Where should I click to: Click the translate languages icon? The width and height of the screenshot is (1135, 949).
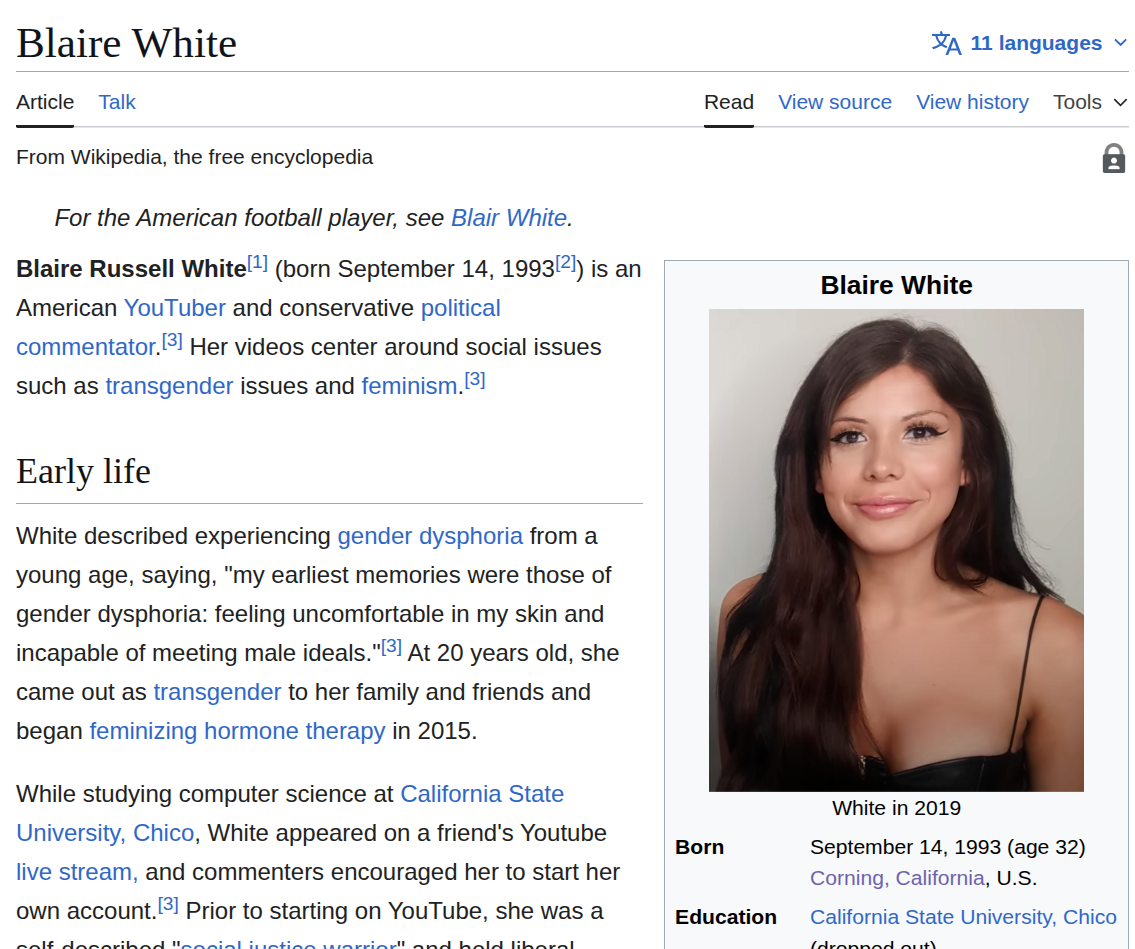tap(946, 43)
